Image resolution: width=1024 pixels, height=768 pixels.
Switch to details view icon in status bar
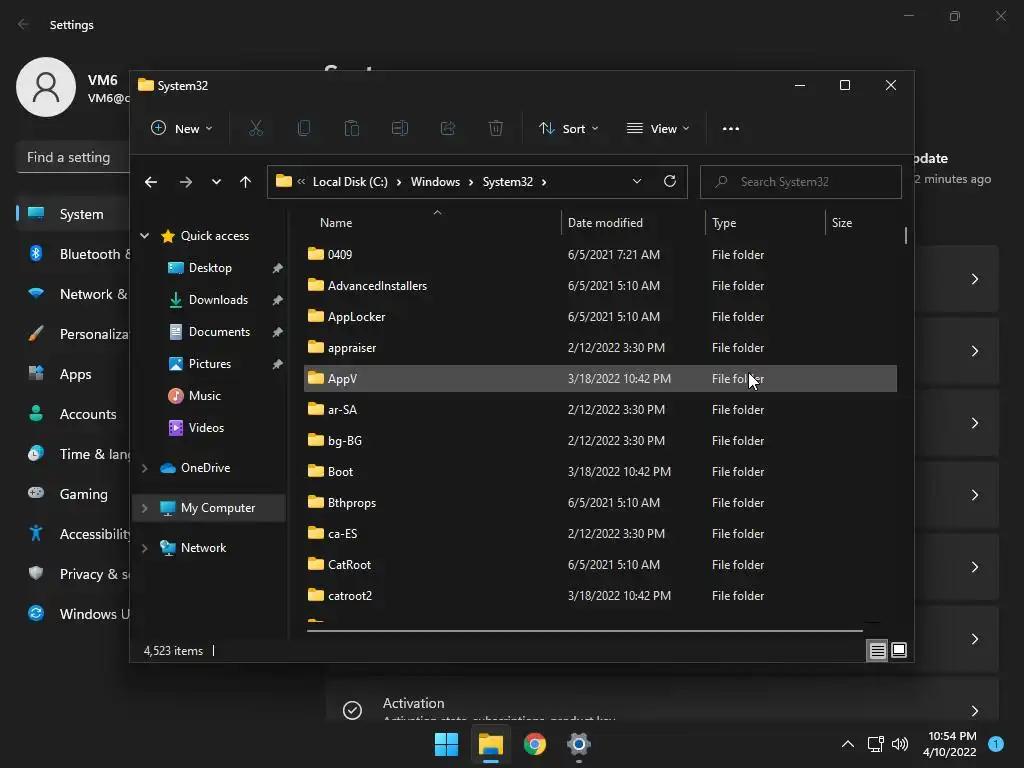[x=877, y=650]
